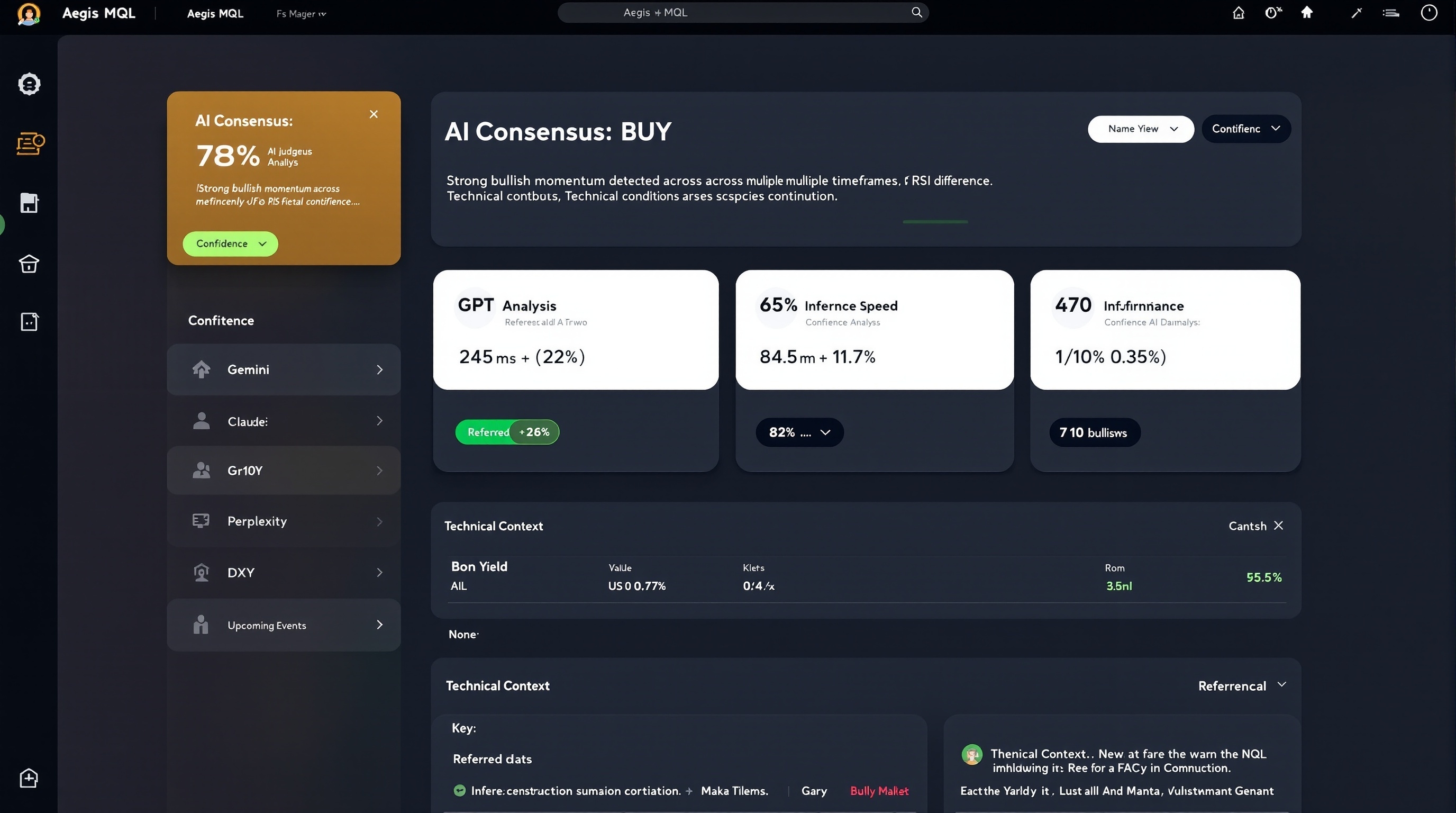Open the Name View dropdown
This screenshot has width=1456, height=813.
(x=1141, y=129)
